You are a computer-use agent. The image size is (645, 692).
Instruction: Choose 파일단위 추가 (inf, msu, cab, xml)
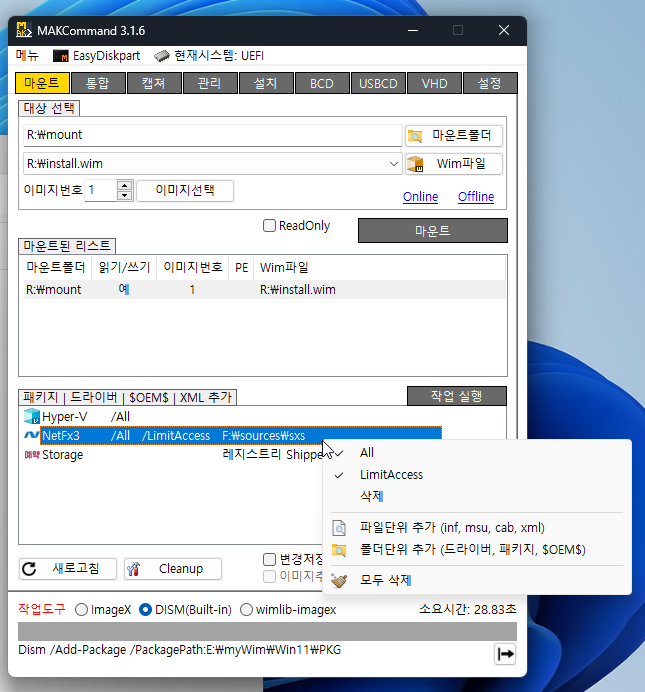coord(477,528)
